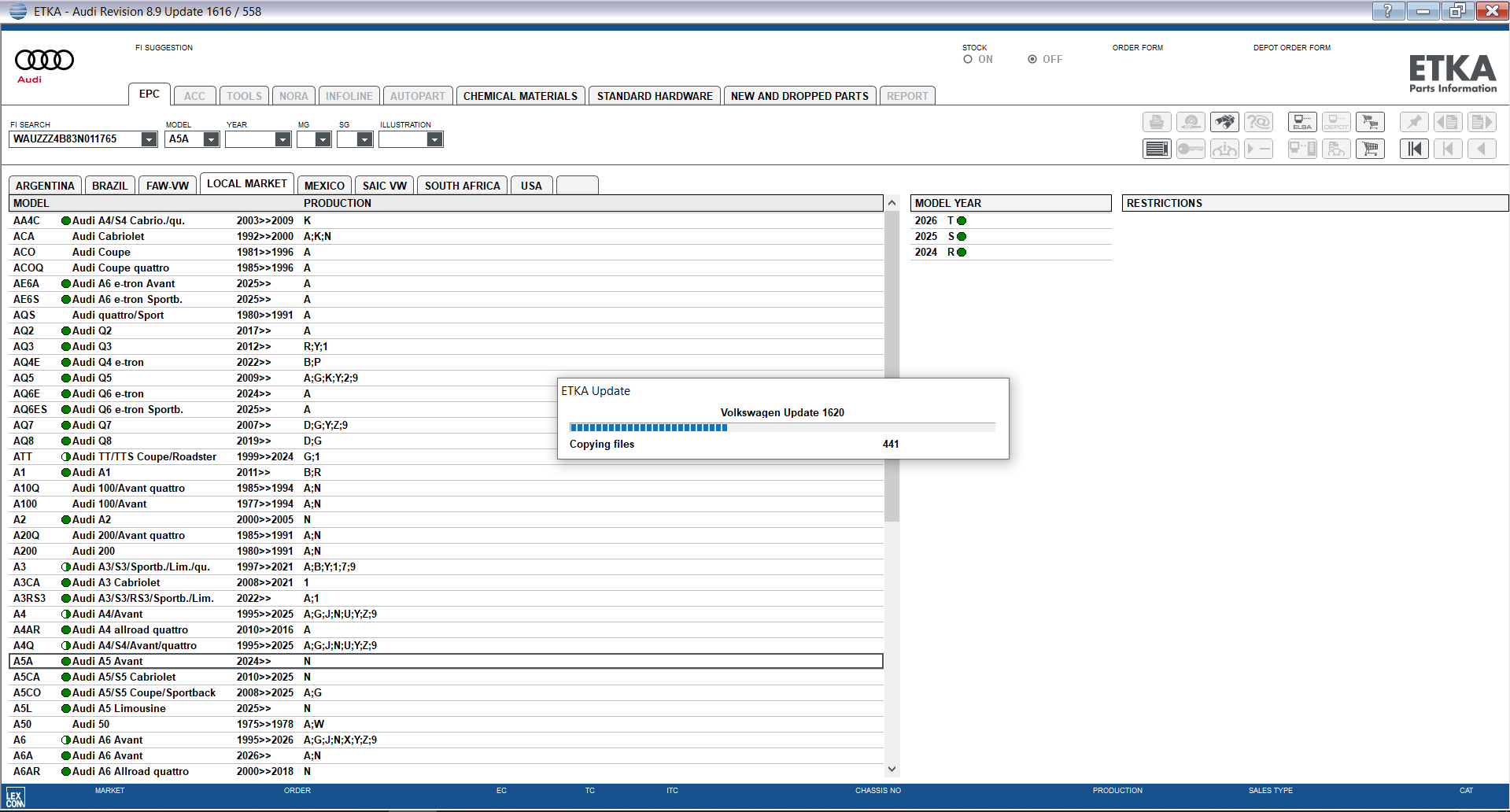This screenshot has height=812, width=1510.
Task: Click the list view icon
Action: click(1157, 149)
